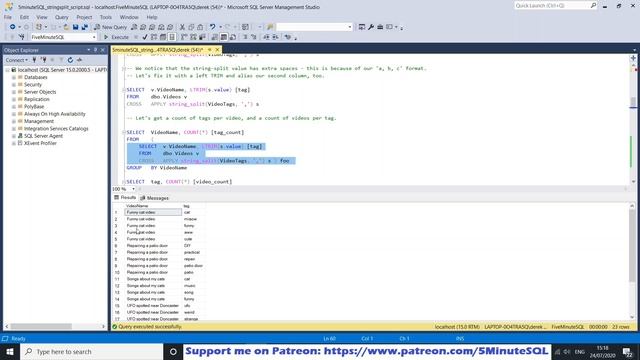Viewport: 640px width, 360px height.
Task: Click the Copy icon in toolbar
Action: click(x=191, y=27)
